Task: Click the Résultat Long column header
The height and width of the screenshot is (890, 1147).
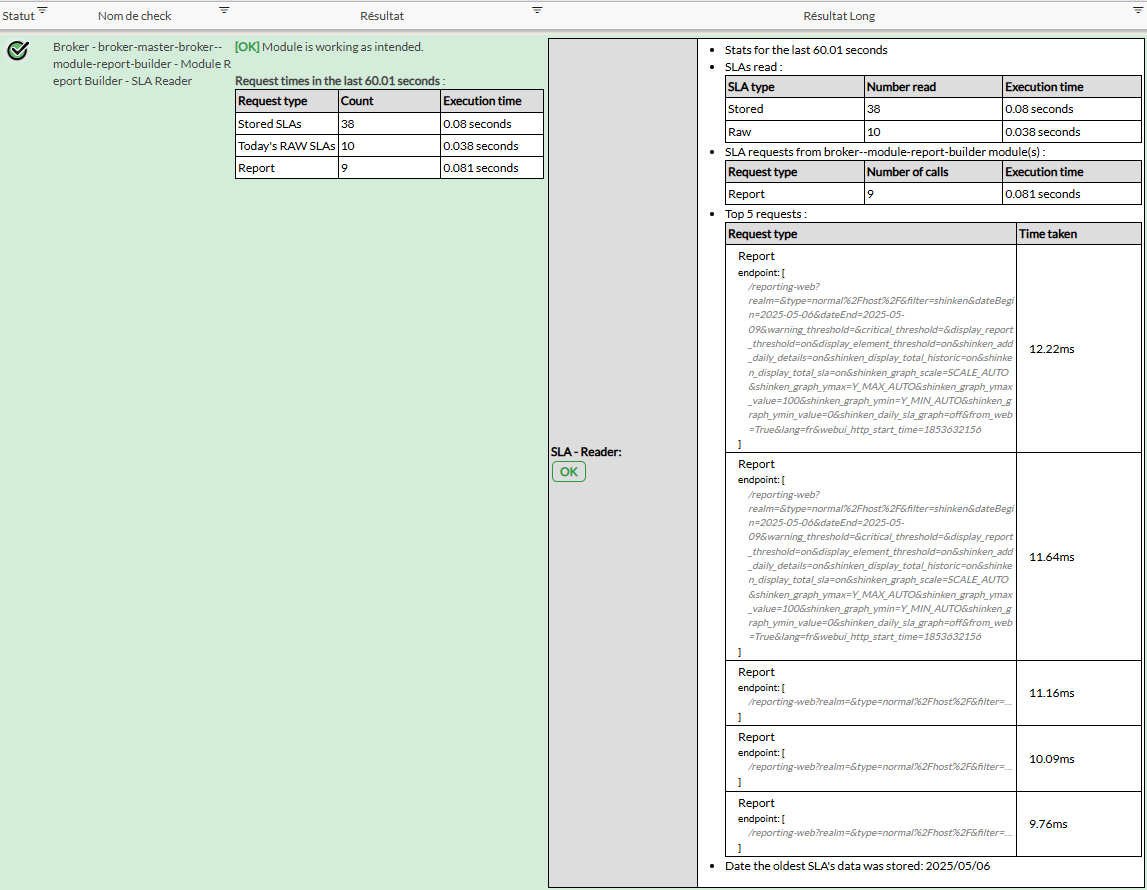Action: [839, 16]
